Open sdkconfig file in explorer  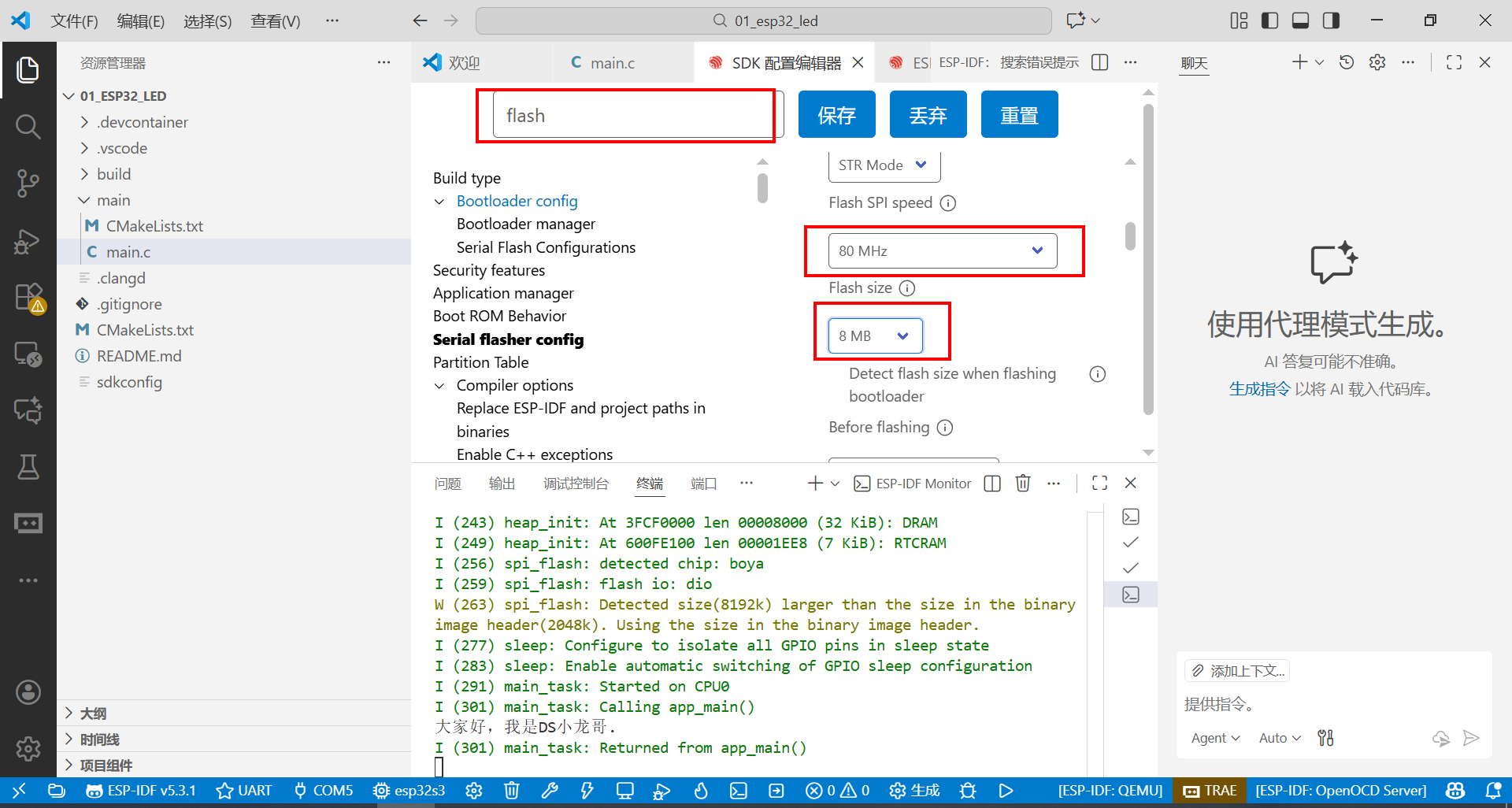pos(129,382)
